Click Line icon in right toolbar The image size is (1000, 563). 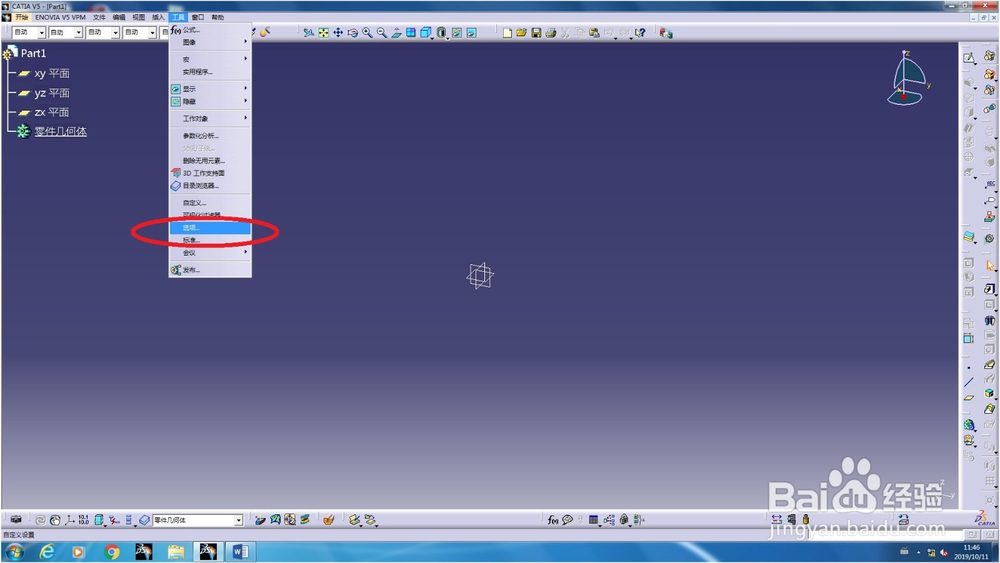(x=969, y=383)
